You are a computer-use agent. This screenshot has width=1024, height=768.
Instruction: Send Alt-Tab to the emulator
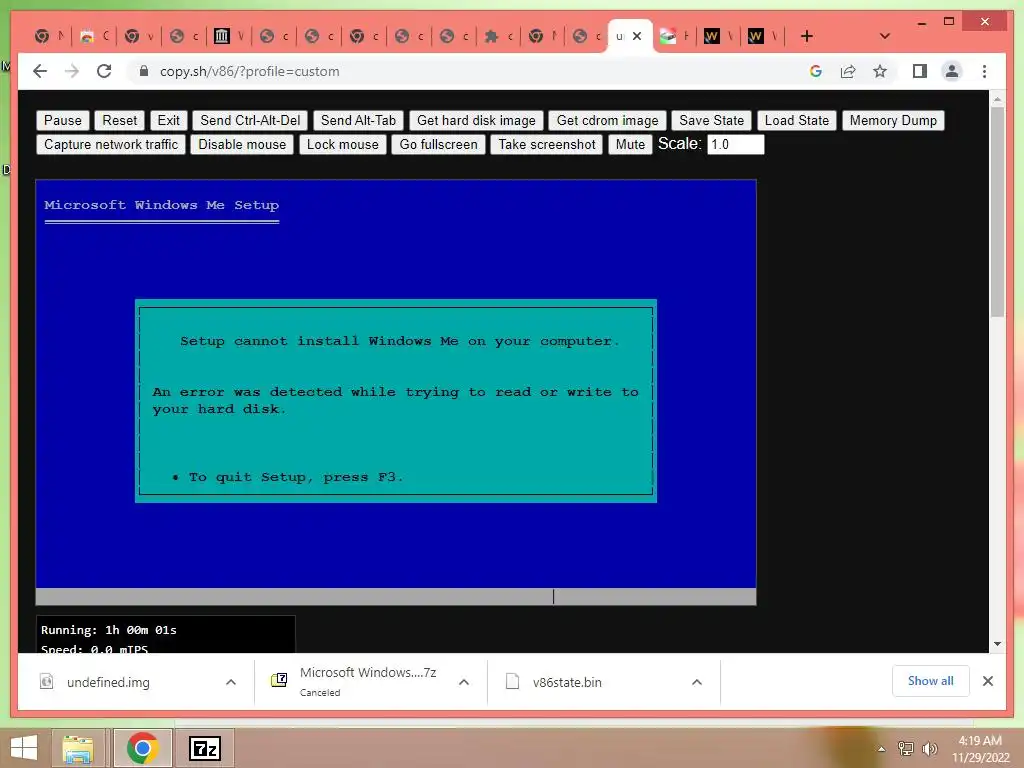click(359, 120)
